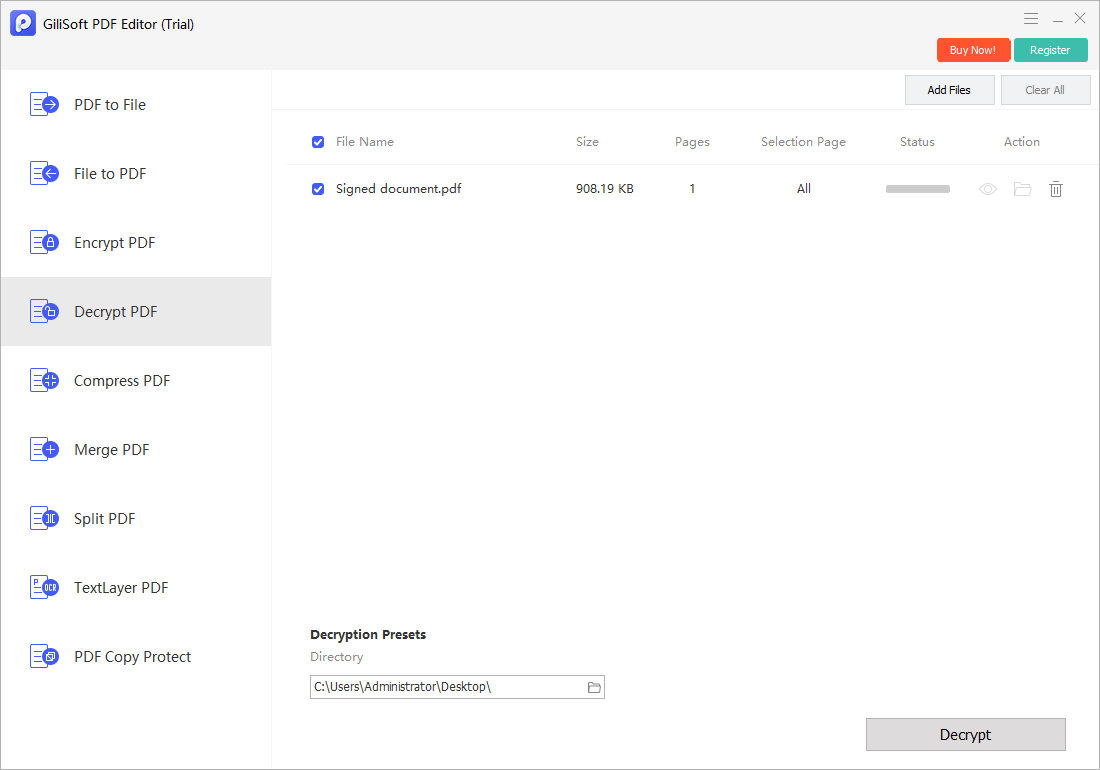
Task: Click the Merge PDF plus icon
Action: [44, 450]
